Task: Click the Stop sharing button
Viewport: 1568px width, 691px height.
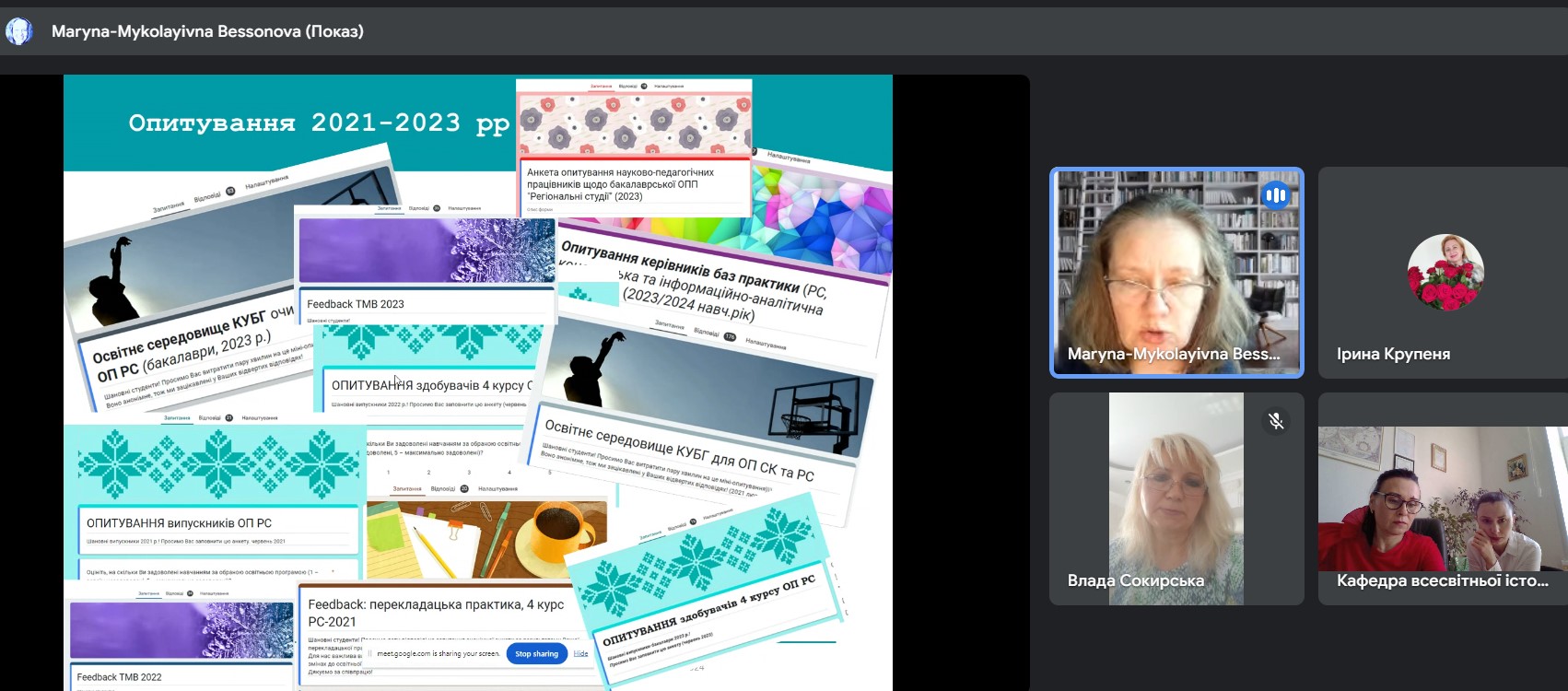Action: tap(536, 654)
